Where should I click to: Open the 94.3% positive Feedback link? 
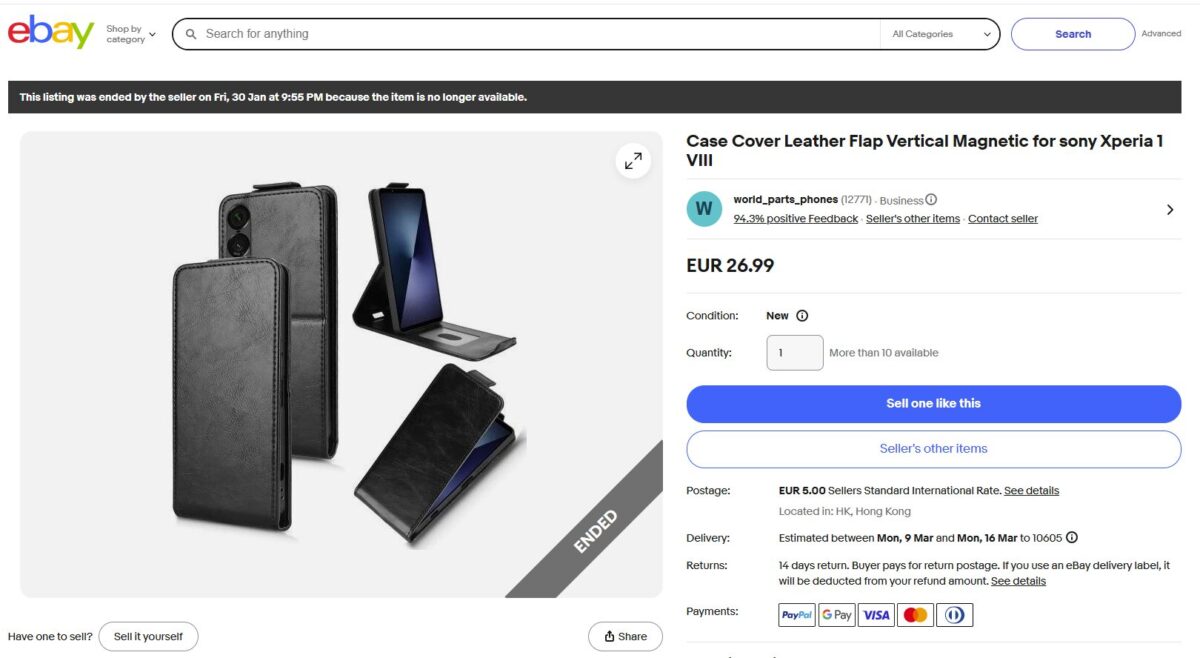click(x=796, y=219)
